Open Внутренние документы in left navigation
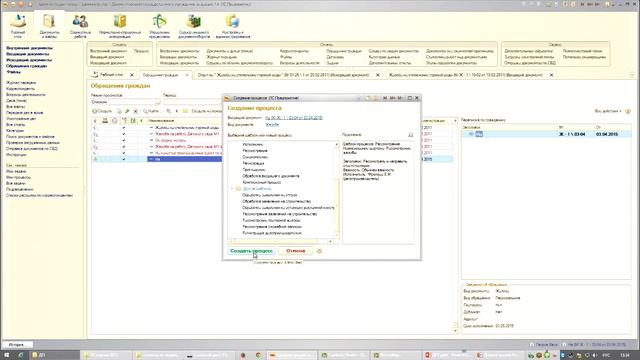This screenshot has width=640, height=360. tap(29, 48)
